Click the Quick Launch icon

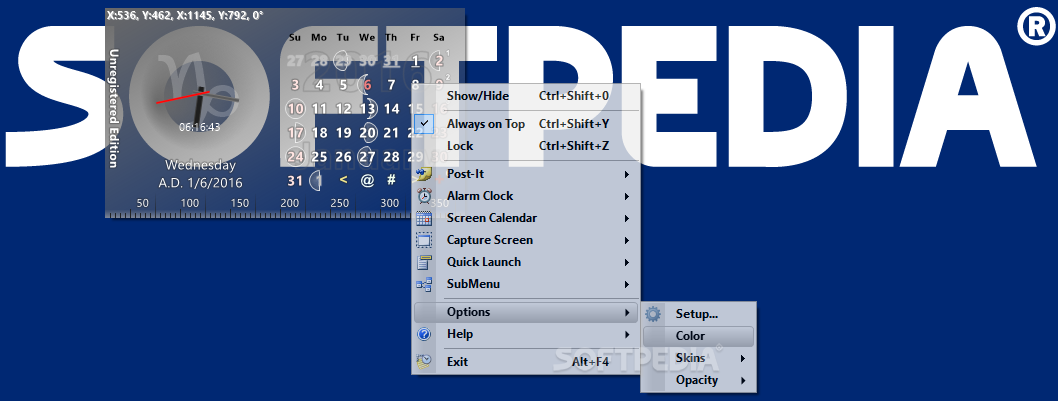[424, 263]
